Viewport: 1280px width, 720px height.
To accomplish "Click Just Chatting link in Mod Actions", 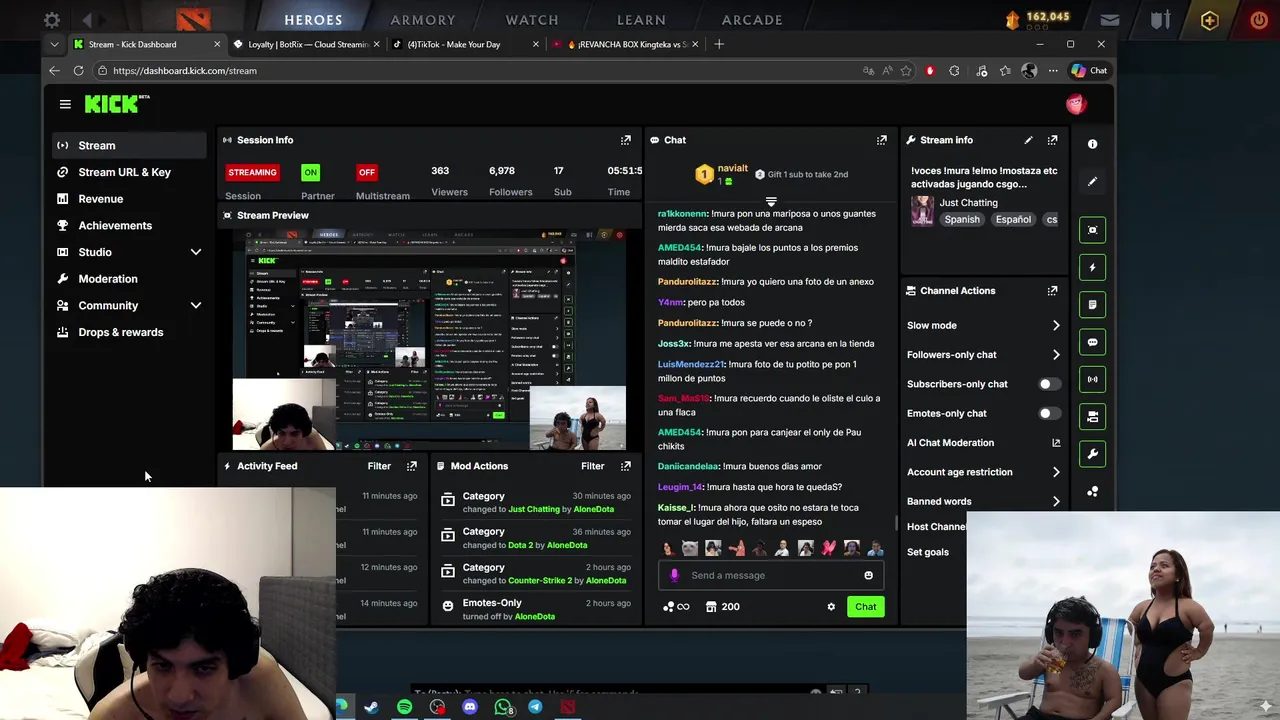I will tap(534, 509).
